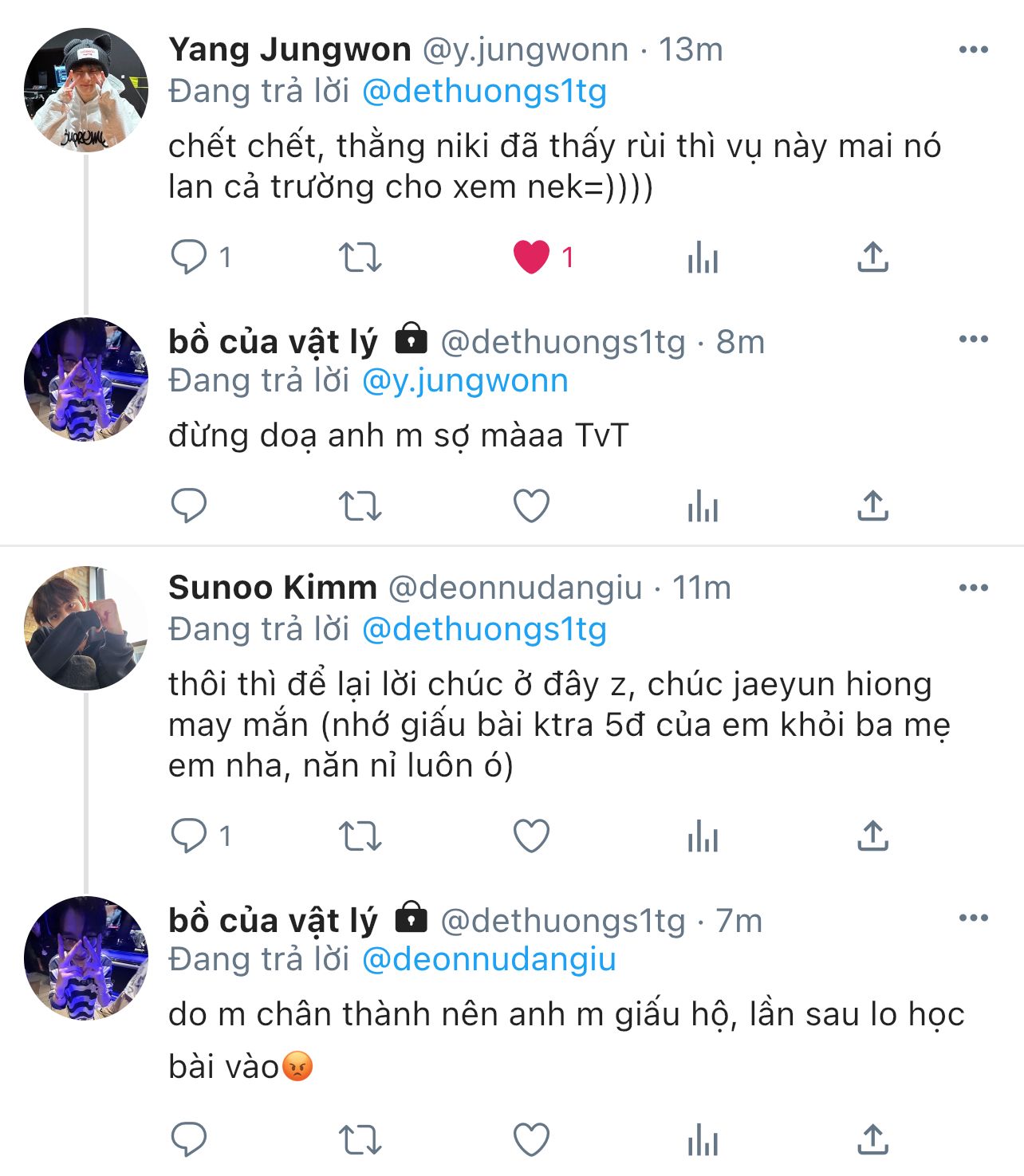Open the @deonnudangiu mention link
This screenshot has width=1024, height=1176.
[489, 959]
